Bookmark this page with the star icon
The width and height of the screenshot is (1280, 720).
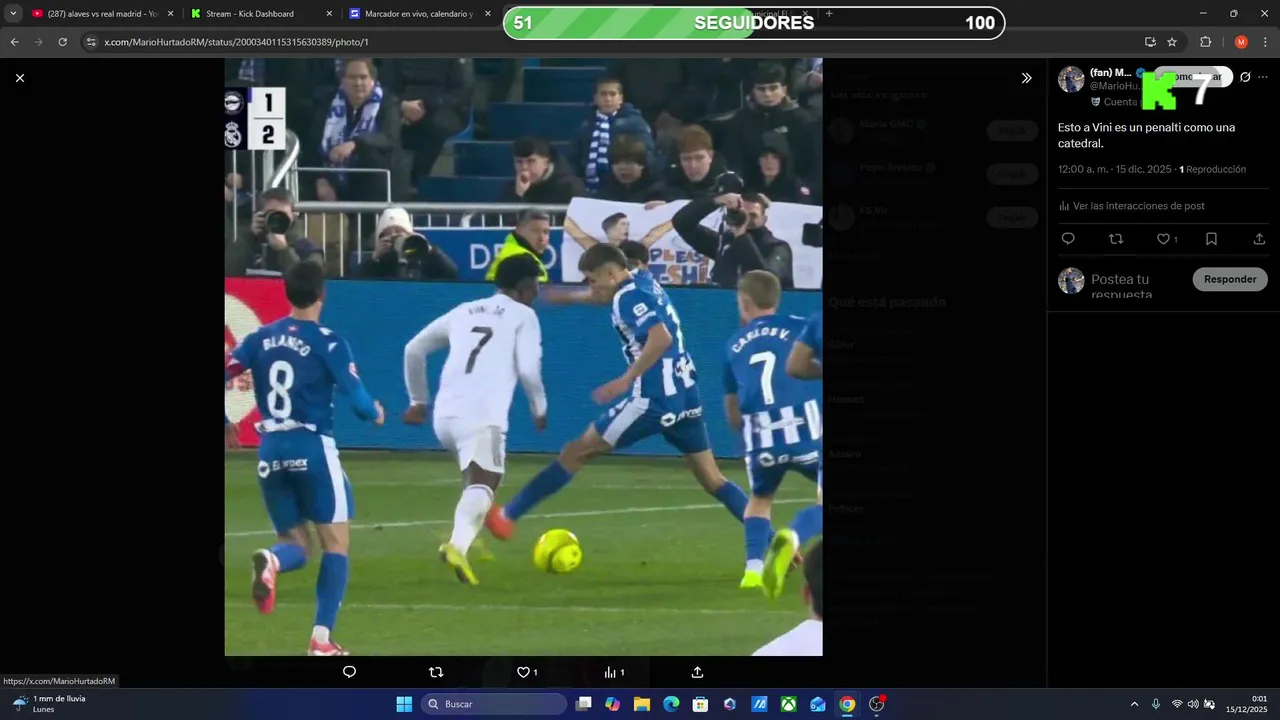point(1172,42)
